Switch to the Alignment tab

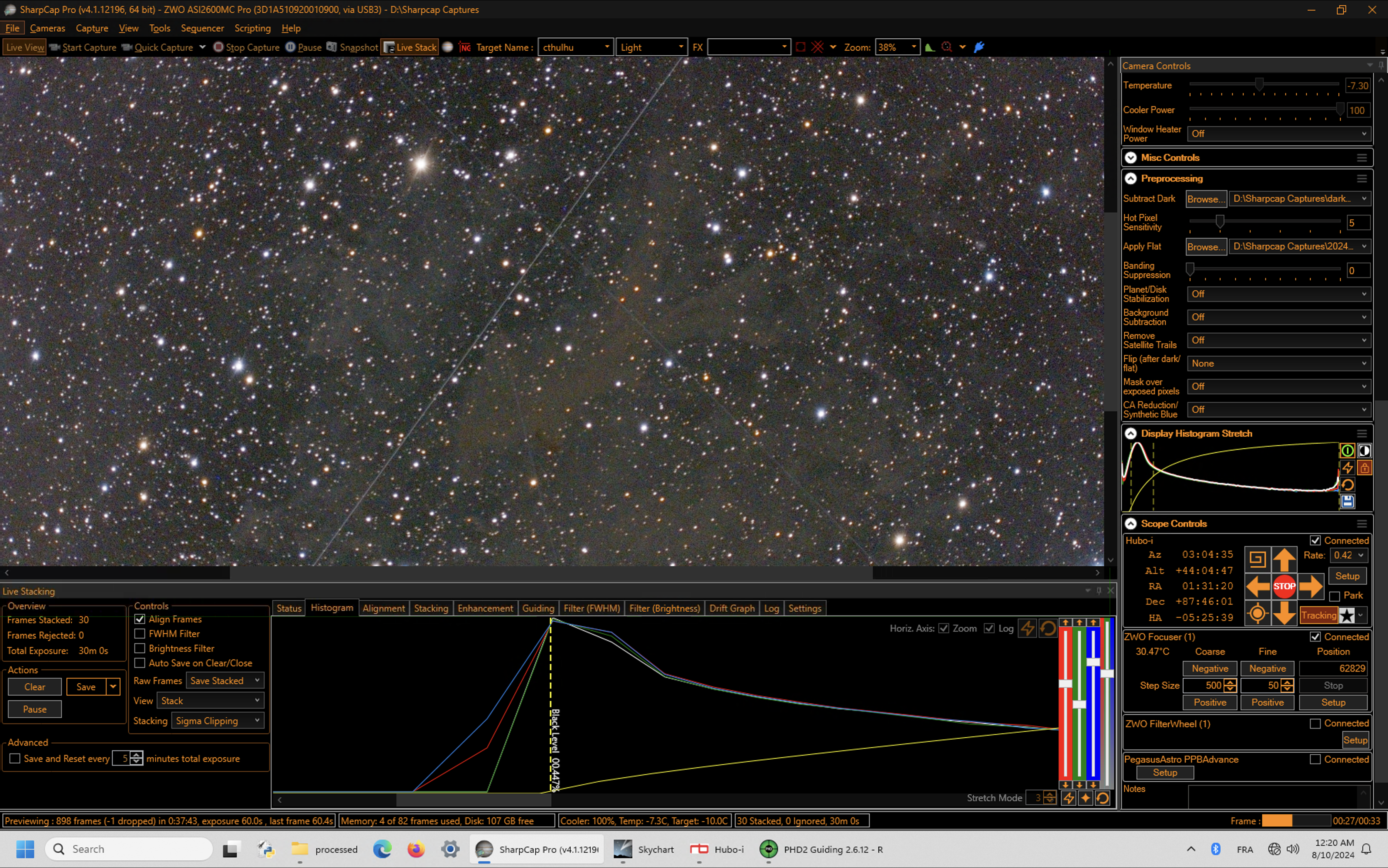(384, 609)
